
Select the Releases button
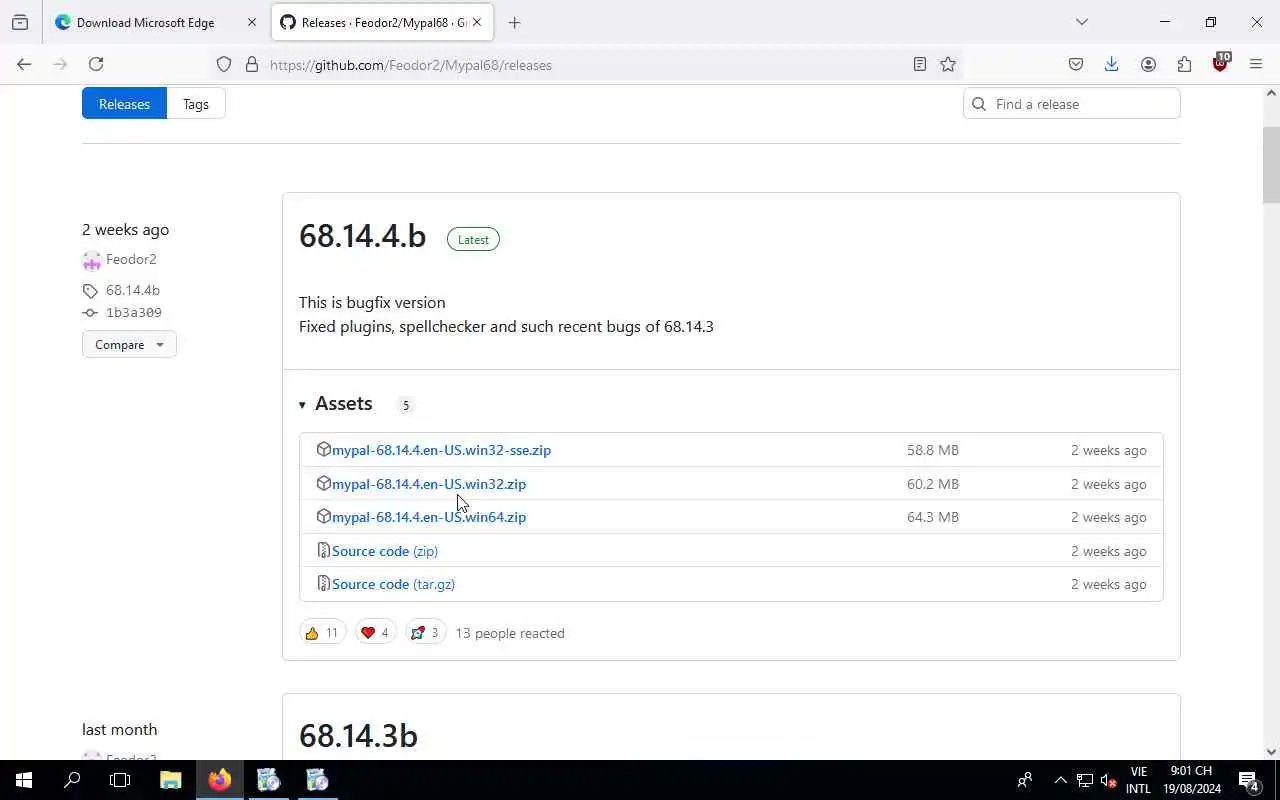124,104
